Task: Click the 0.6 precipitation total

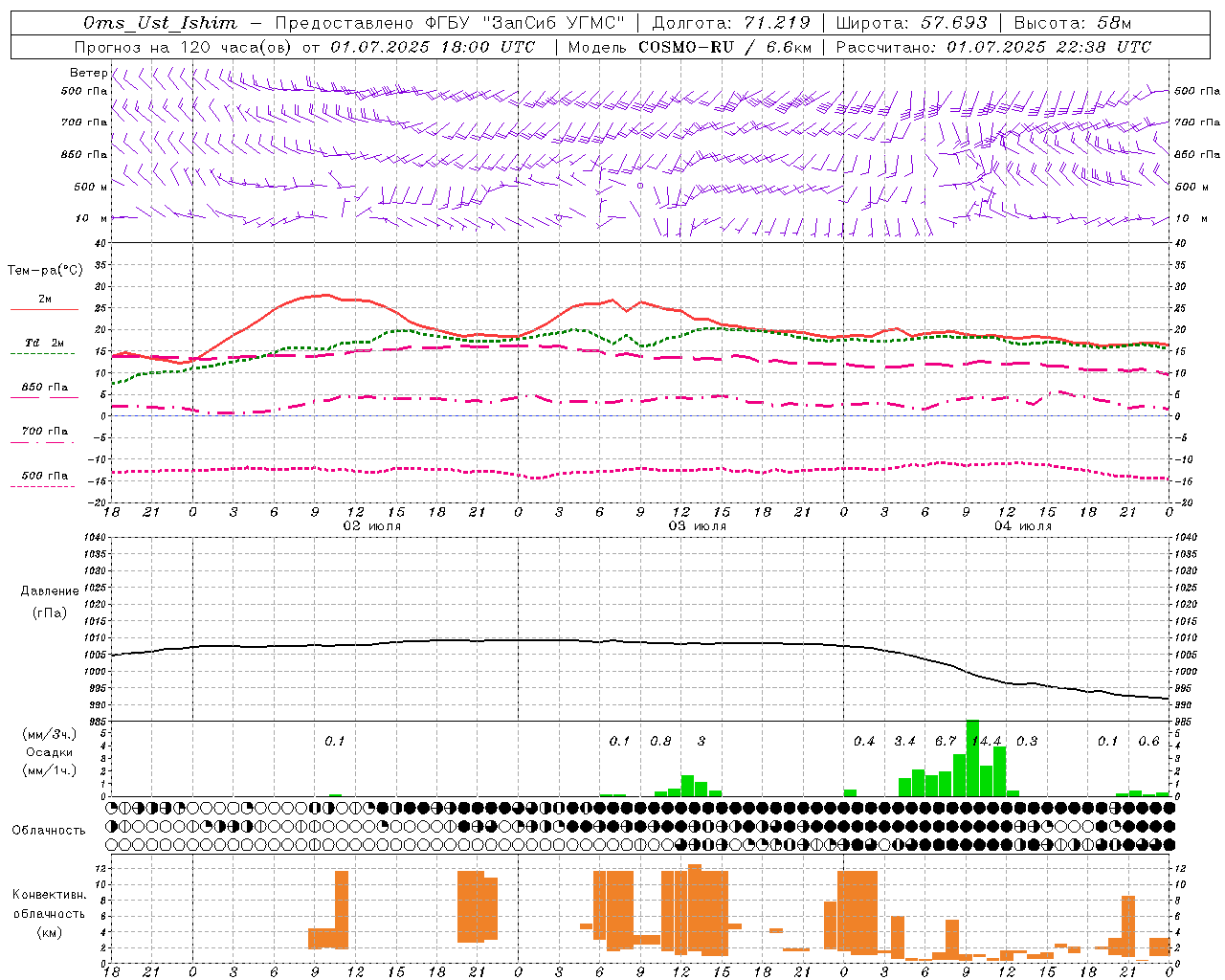Action: coord(1148,742)
